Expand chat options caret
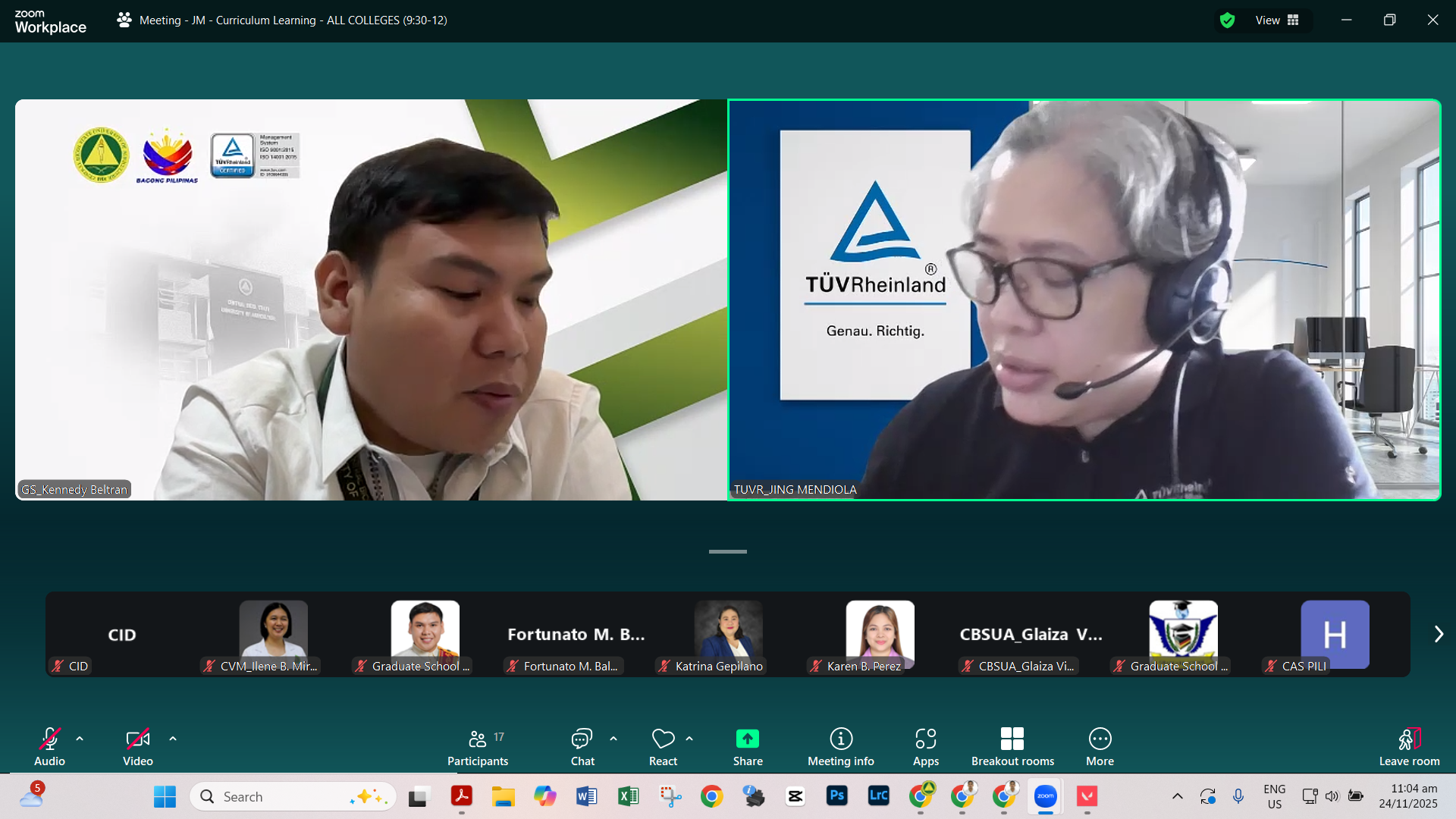1456x819 pixels. pyautogui.click(x=613, y=739)
